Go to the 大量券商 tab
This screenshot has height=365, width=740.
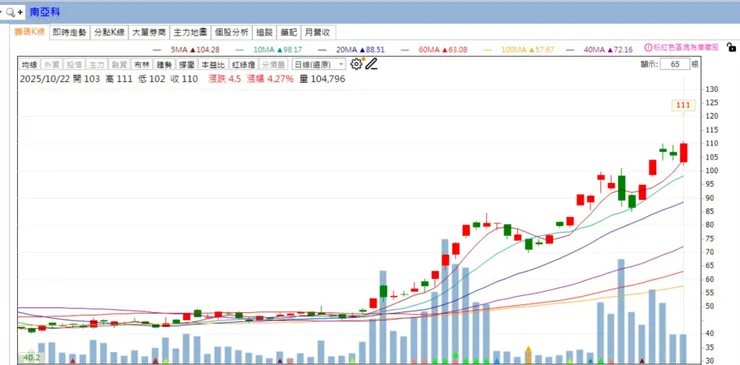(x=149, y=33)
